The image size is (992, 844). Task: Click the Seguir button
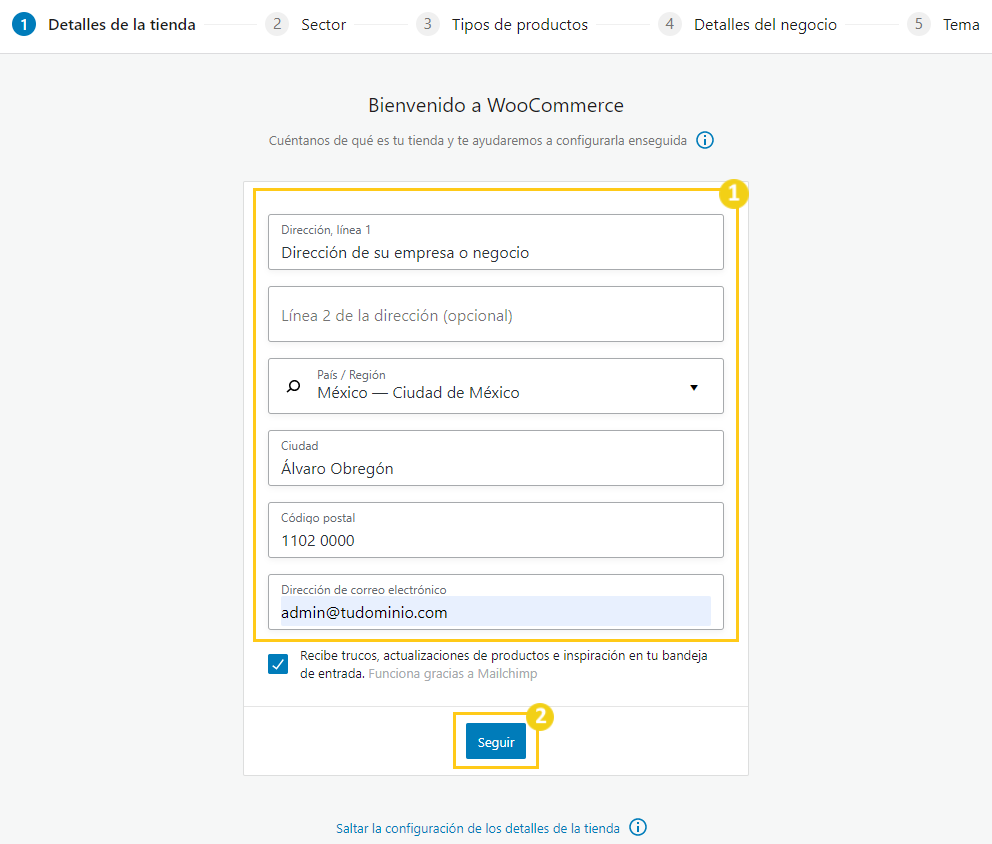tap(495, 741)
